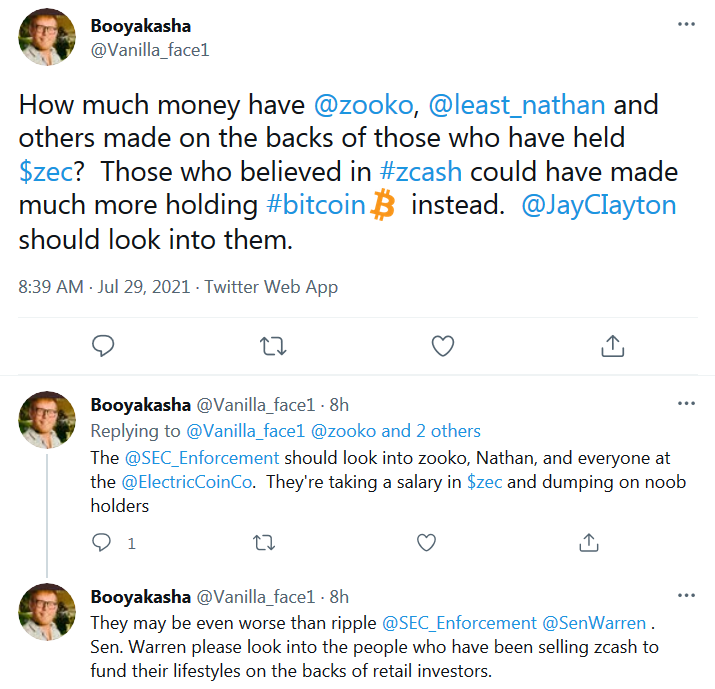
Task: Open the tweet timestamp 8:39 AM · Jul 29, 2021
Action: click(105, 287)
